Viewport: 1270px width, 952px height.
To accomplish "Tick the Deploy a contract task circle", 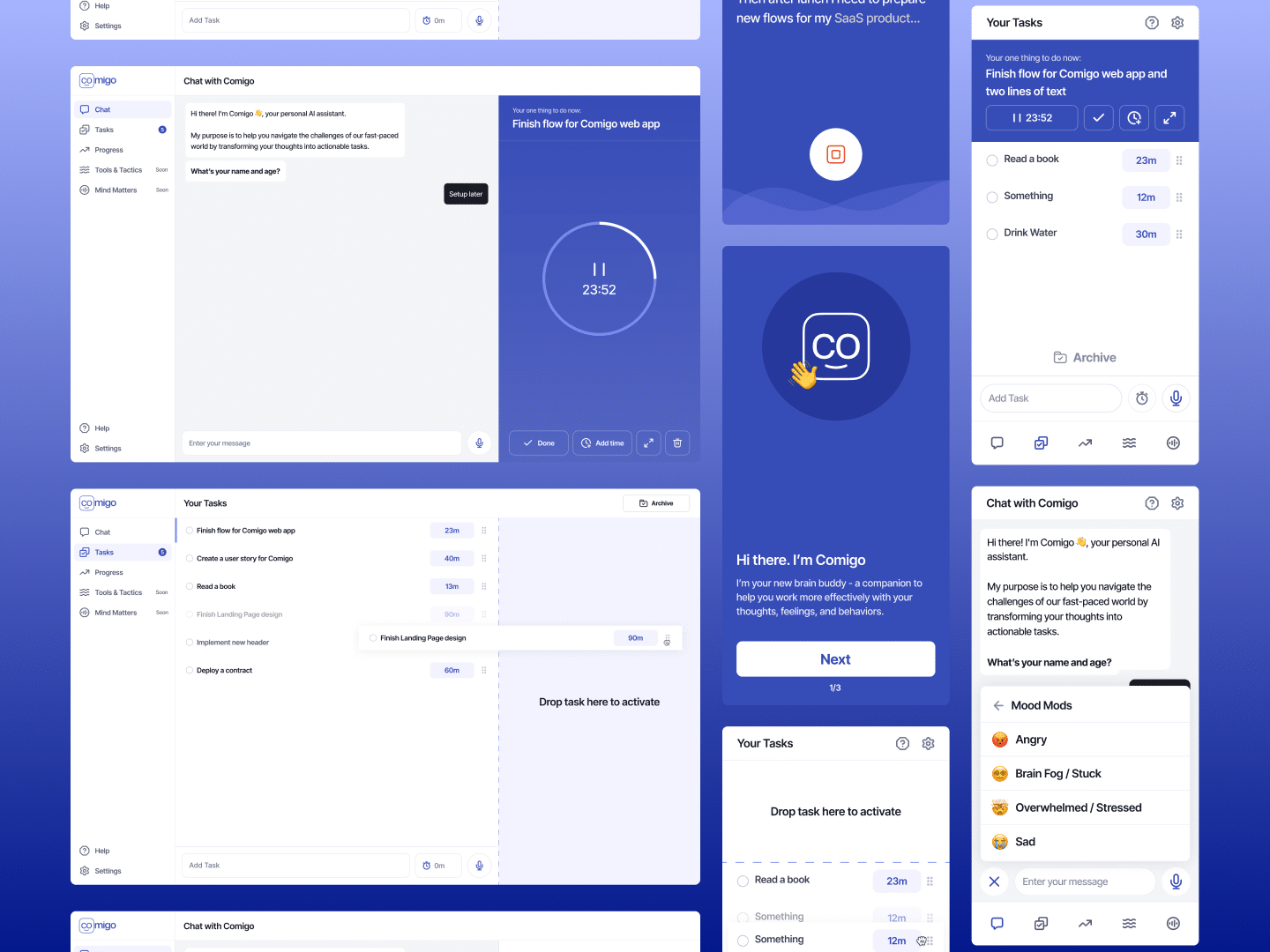I will (190, 671).
